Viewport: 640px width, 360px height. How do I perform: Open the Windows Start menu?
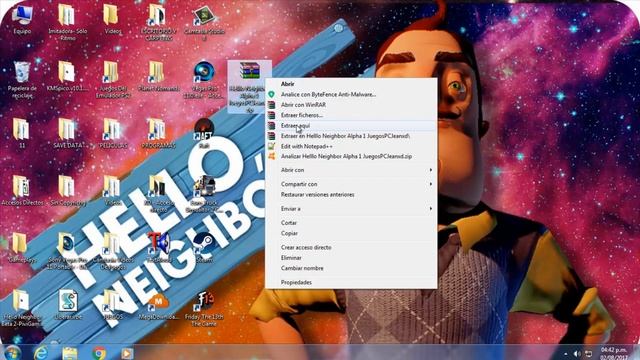pyautogui.click(x=12, y=353)
